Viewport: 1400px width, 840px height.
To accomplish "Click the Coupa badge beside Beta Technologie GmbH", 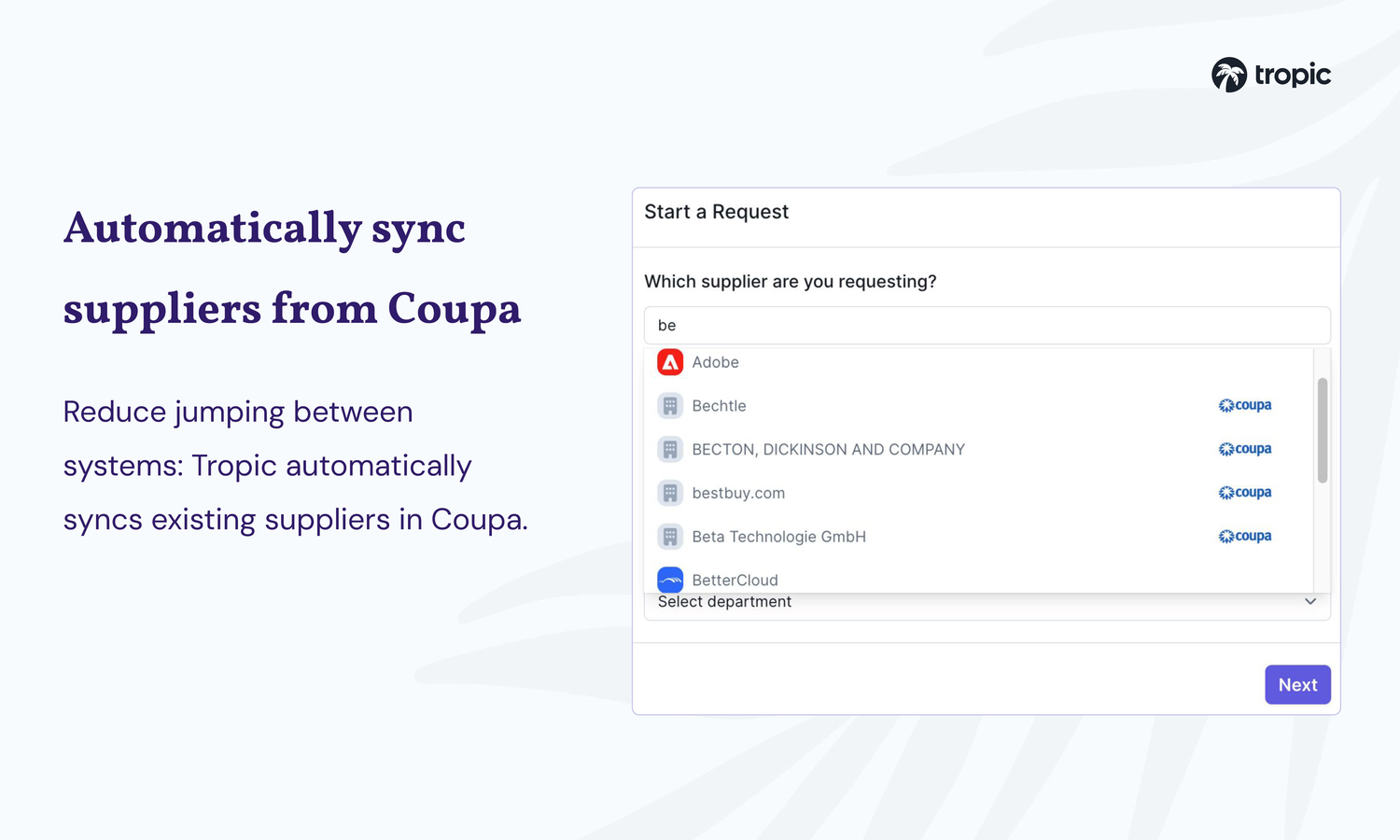I will [x=1245, y=536].
